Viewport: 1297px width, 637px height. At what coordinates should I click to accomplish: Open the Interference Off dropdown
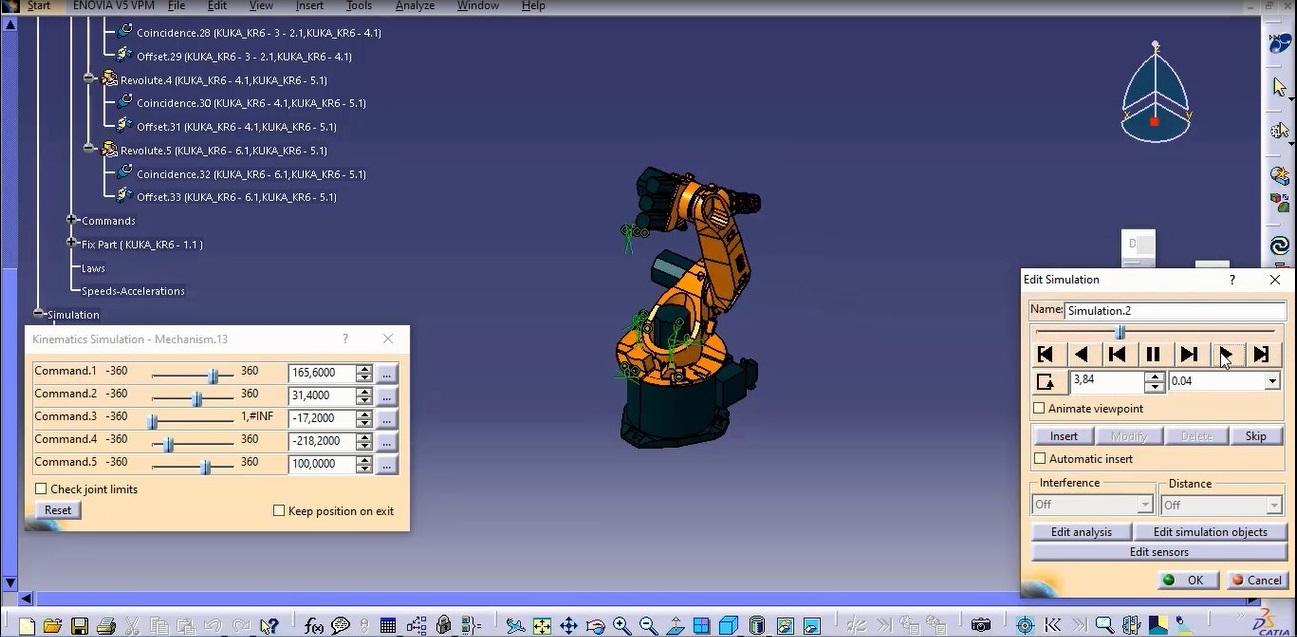1145,505
